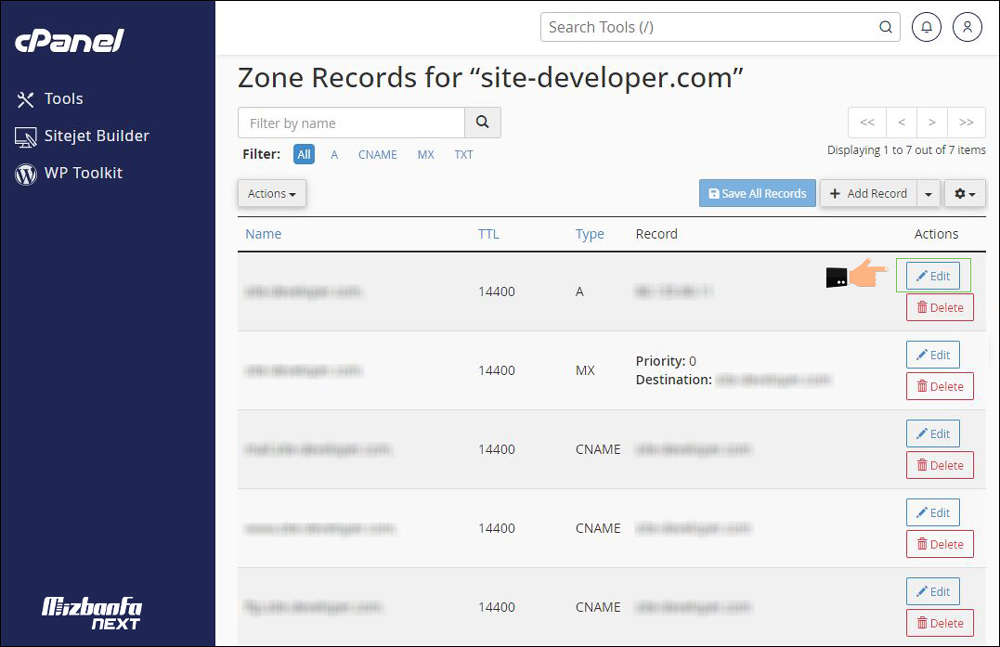This screenshot has width=1000, height=647.
Task: Filter records by TXT type
Action: [464, 154]
